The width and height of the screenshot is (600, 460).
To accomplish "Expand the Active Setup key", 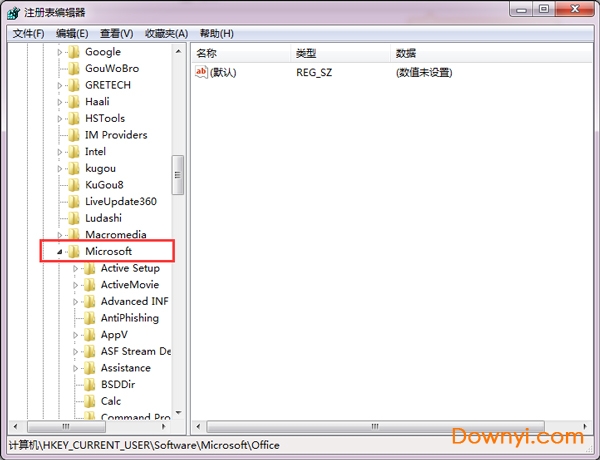I will 75,269.
